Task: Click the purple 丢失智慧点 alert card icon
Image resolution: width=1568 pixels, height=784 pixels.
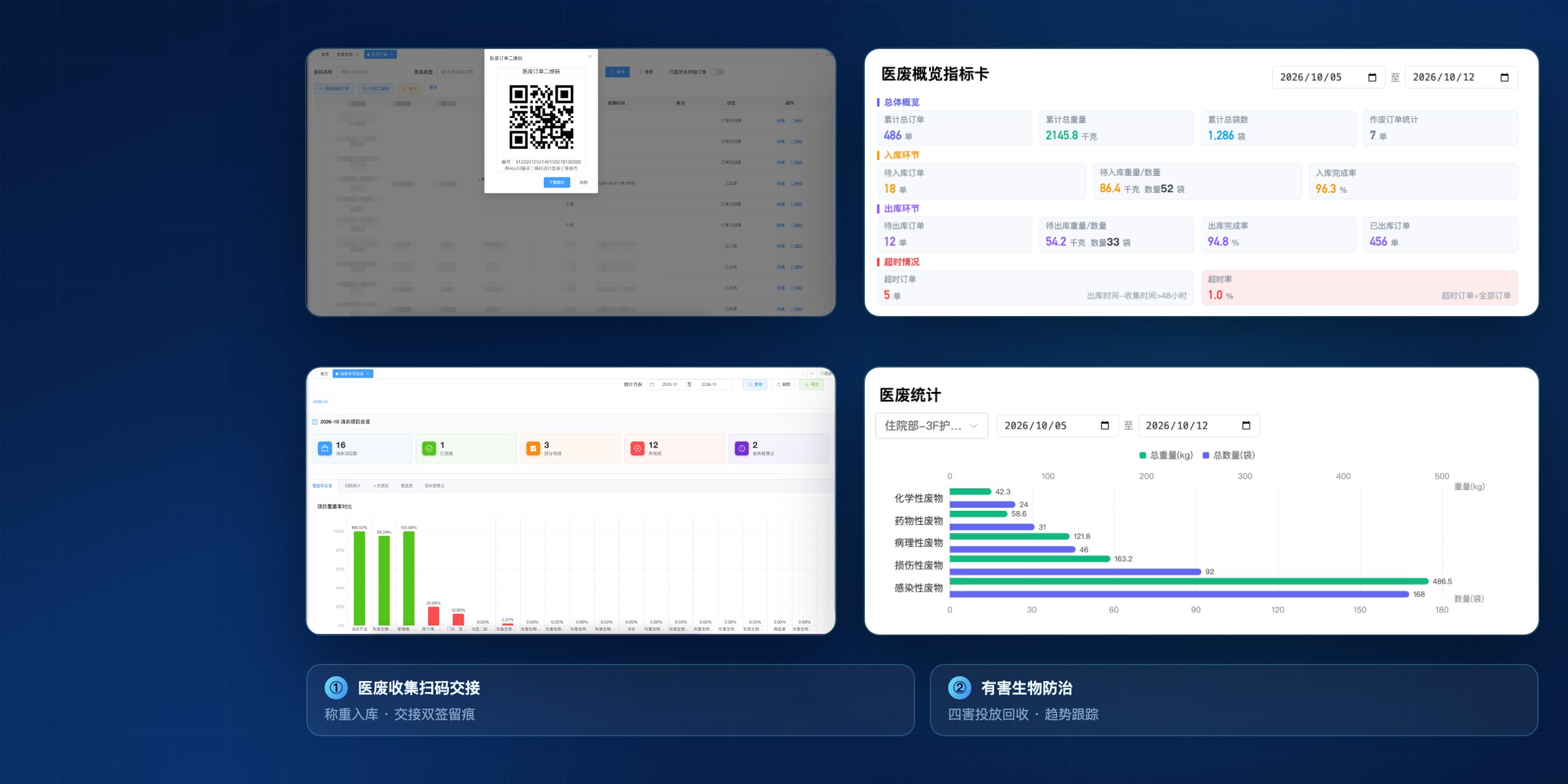Action: tap(741, 448)
